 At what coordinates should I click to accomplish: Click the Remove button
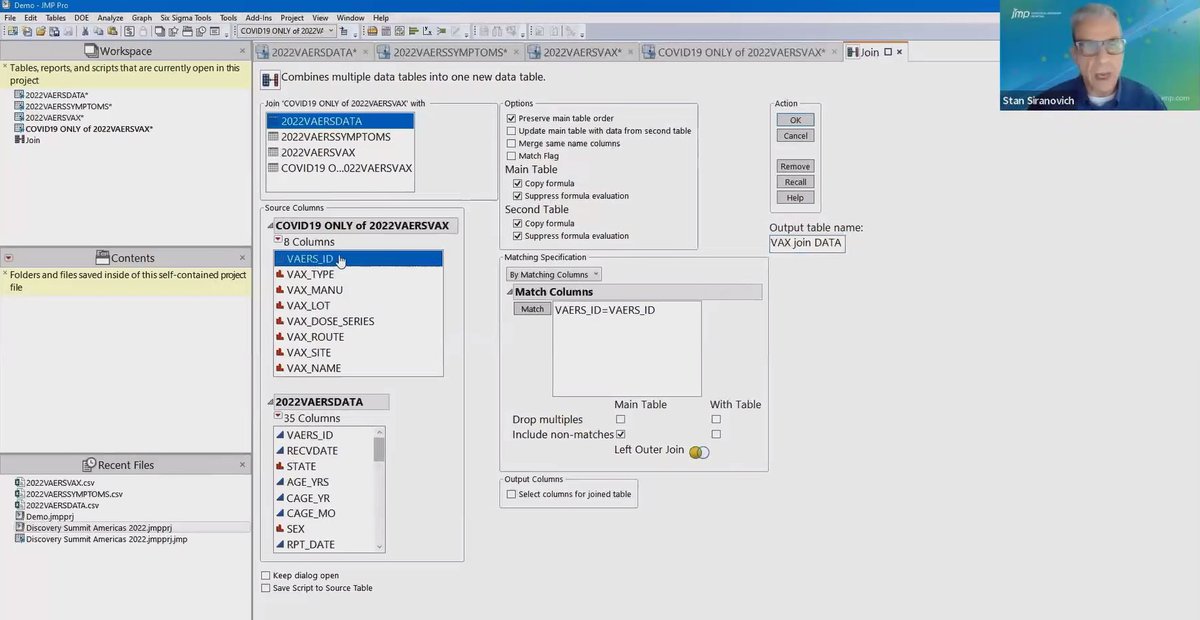pos(796,166)
